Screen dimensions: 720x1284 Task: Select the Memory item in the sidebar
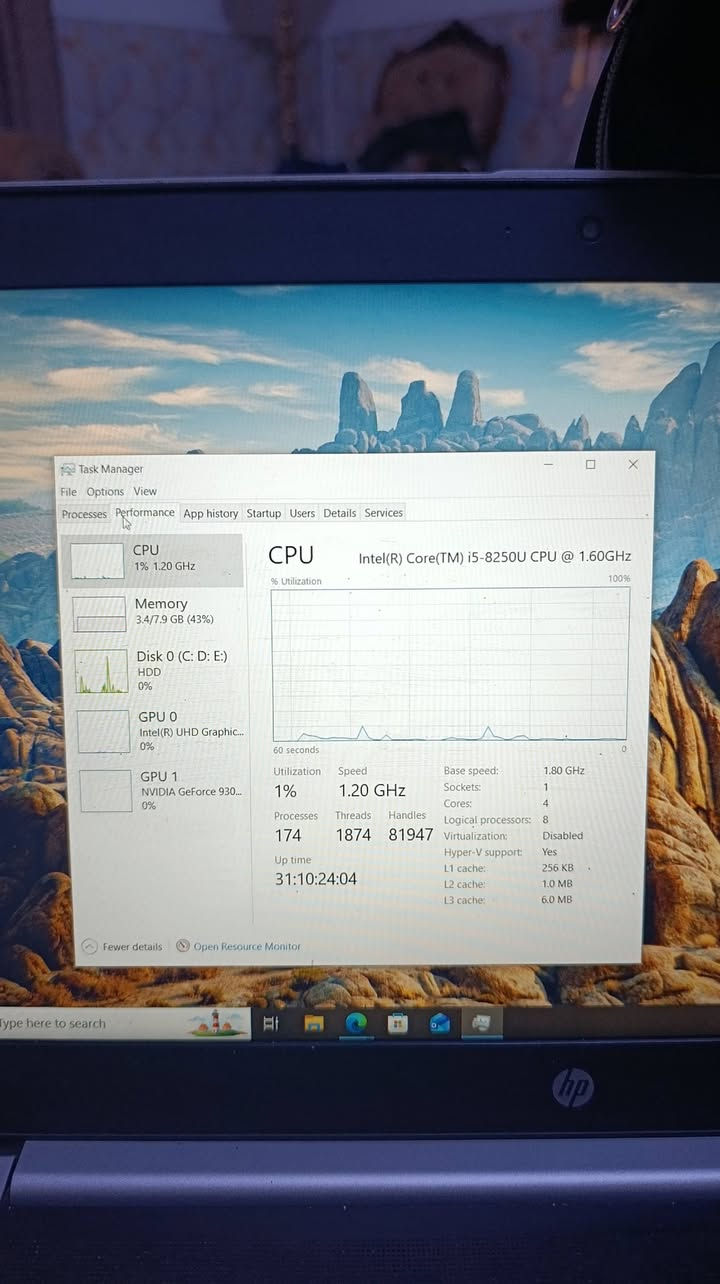point(156,613)
